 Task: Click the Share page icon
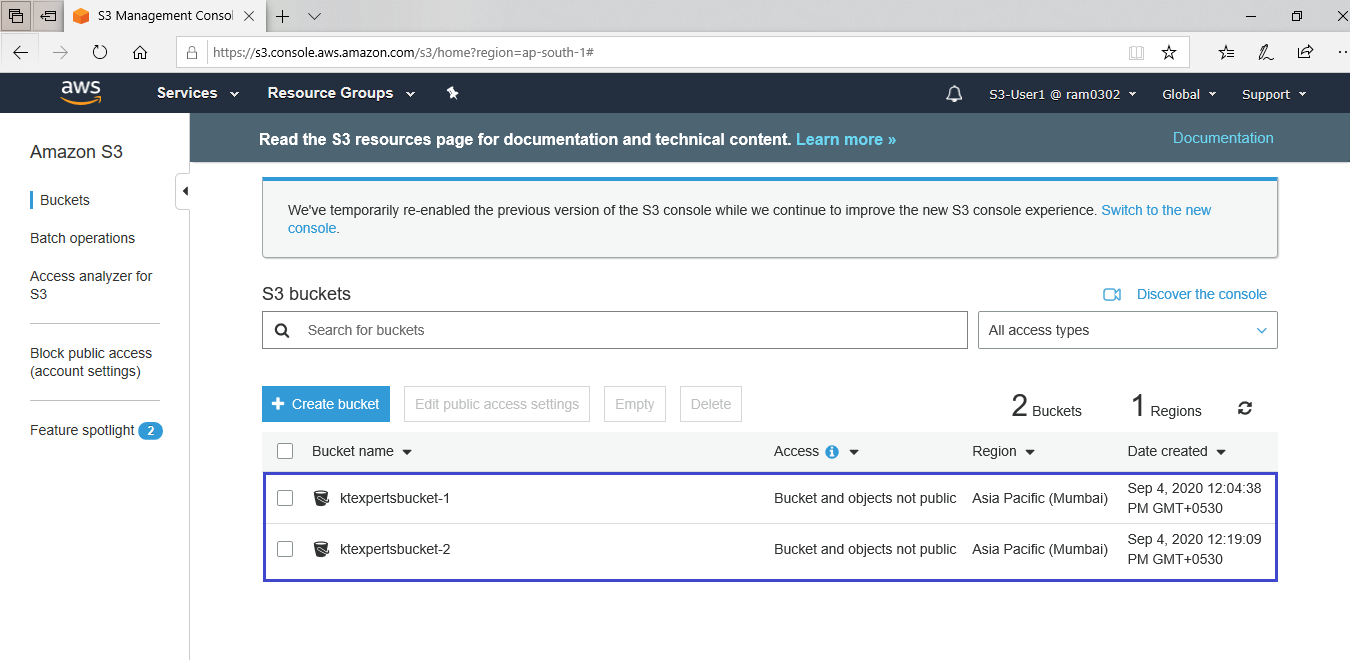pos(1305,52)
